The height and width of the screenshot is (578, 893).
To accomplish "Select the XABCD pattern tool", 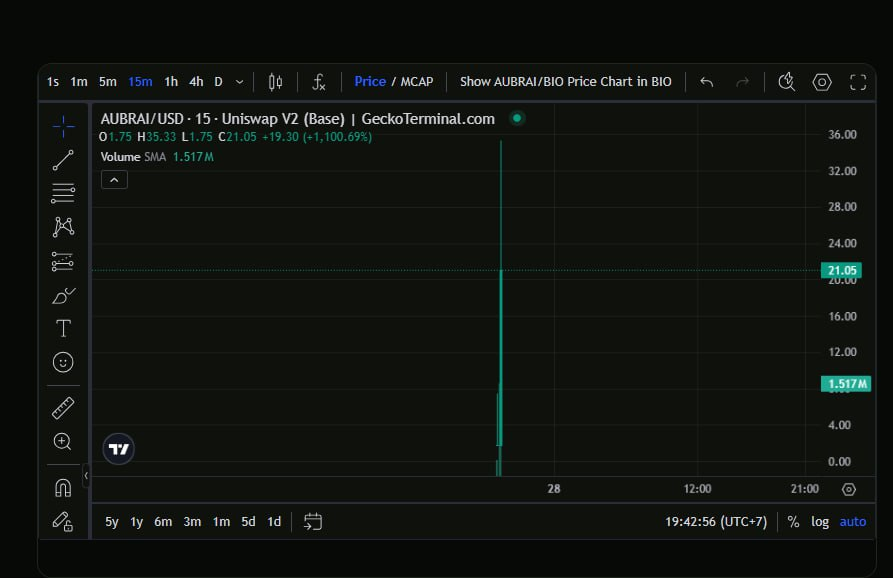I will coord(63,227).
